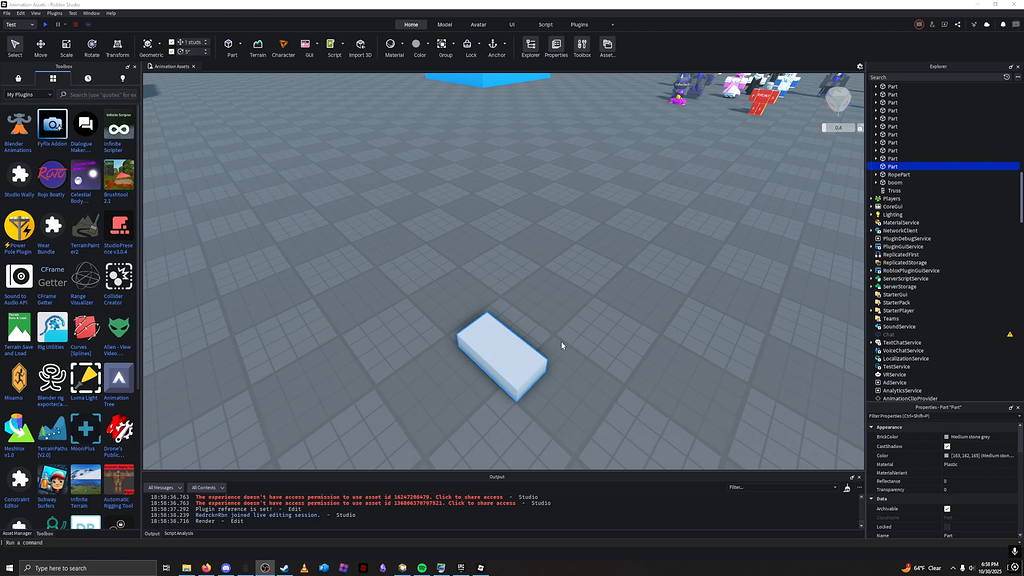This screenshot has height=576, width=1024.
Task: Open the Import 3D tool
Action: click(x=360, y=47)
